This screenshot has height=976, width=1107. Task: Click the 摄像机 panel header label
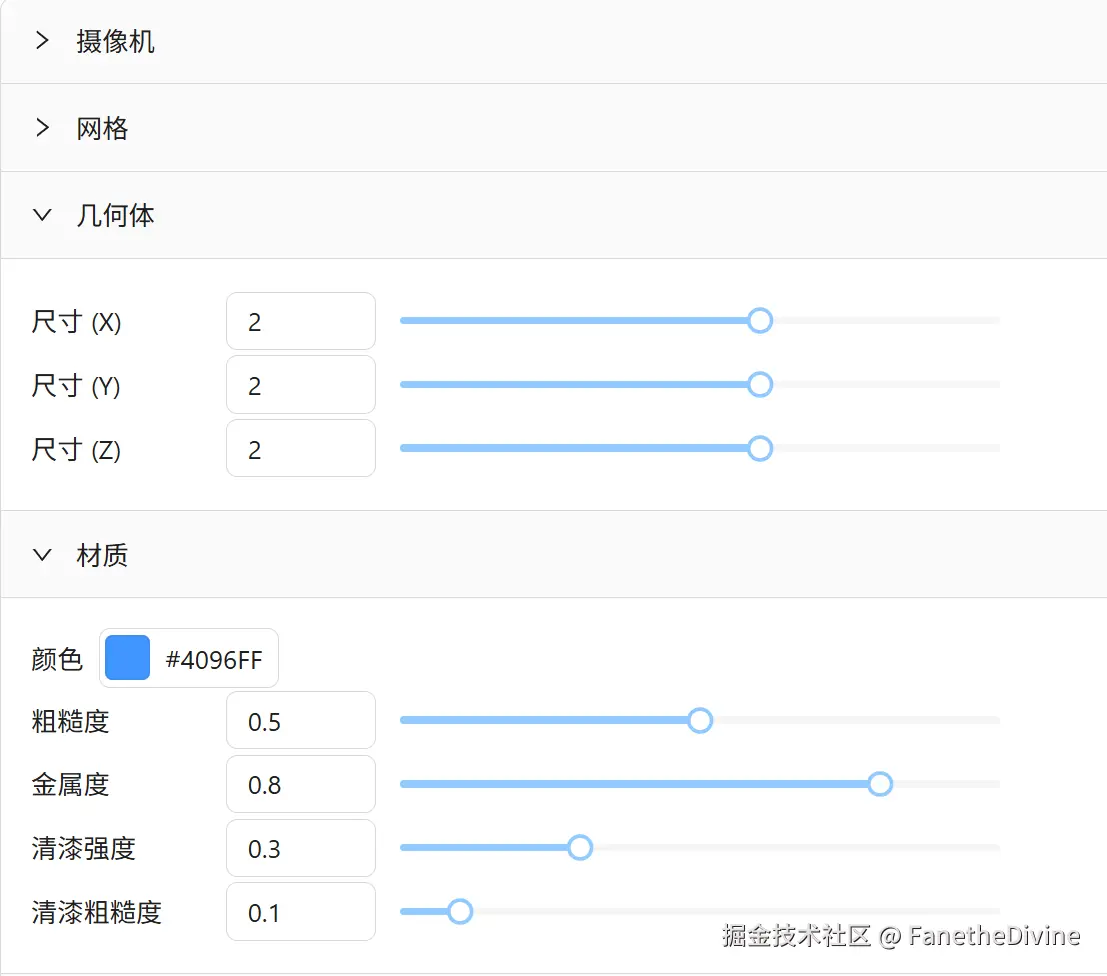(115, 42)
